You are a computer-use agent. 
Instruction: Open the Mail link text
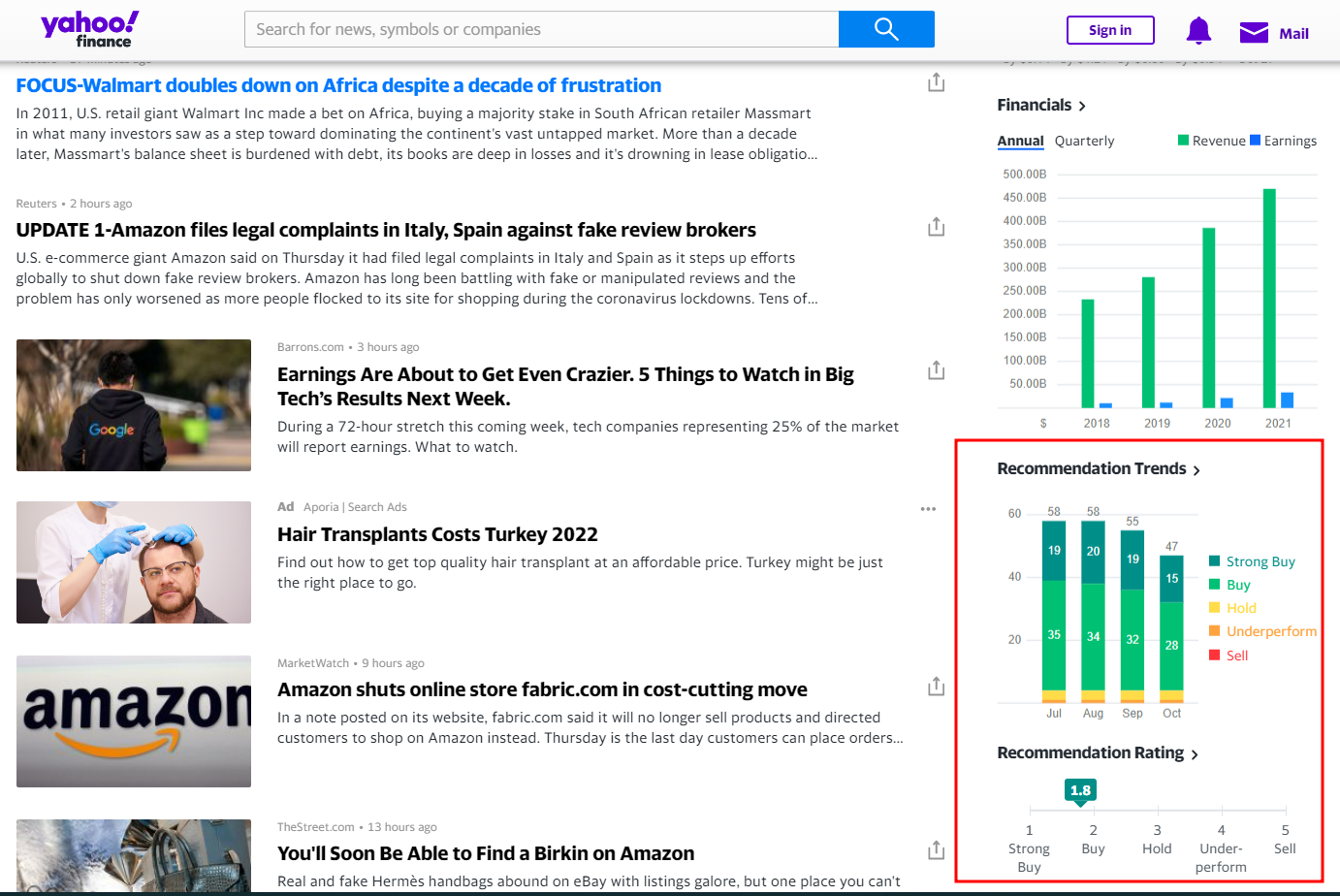[x=1293, y=34]
